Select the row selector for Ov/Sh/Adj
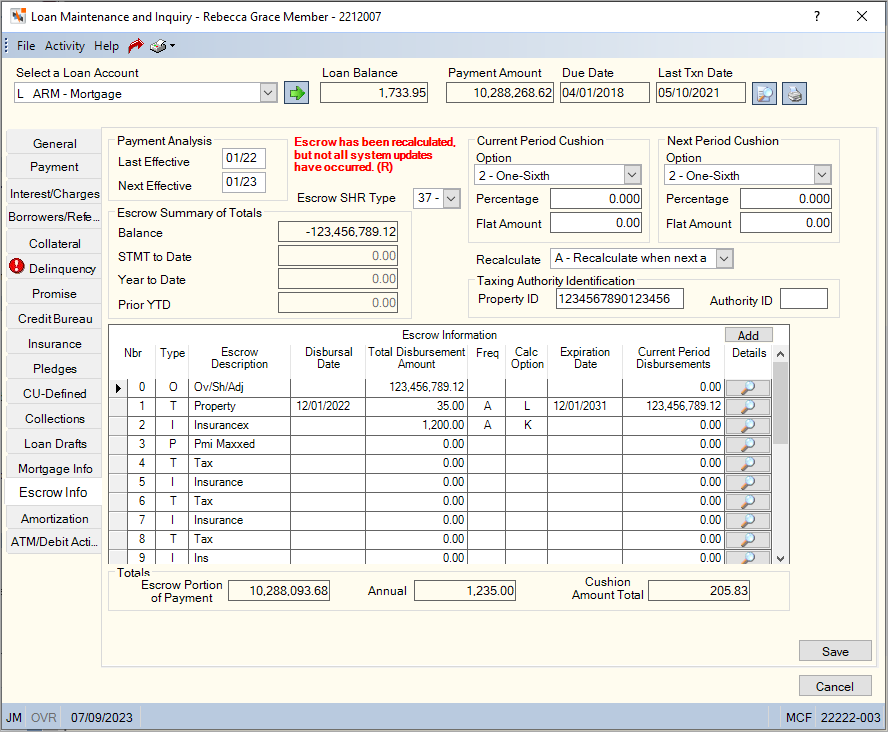 tap(118, 388)
